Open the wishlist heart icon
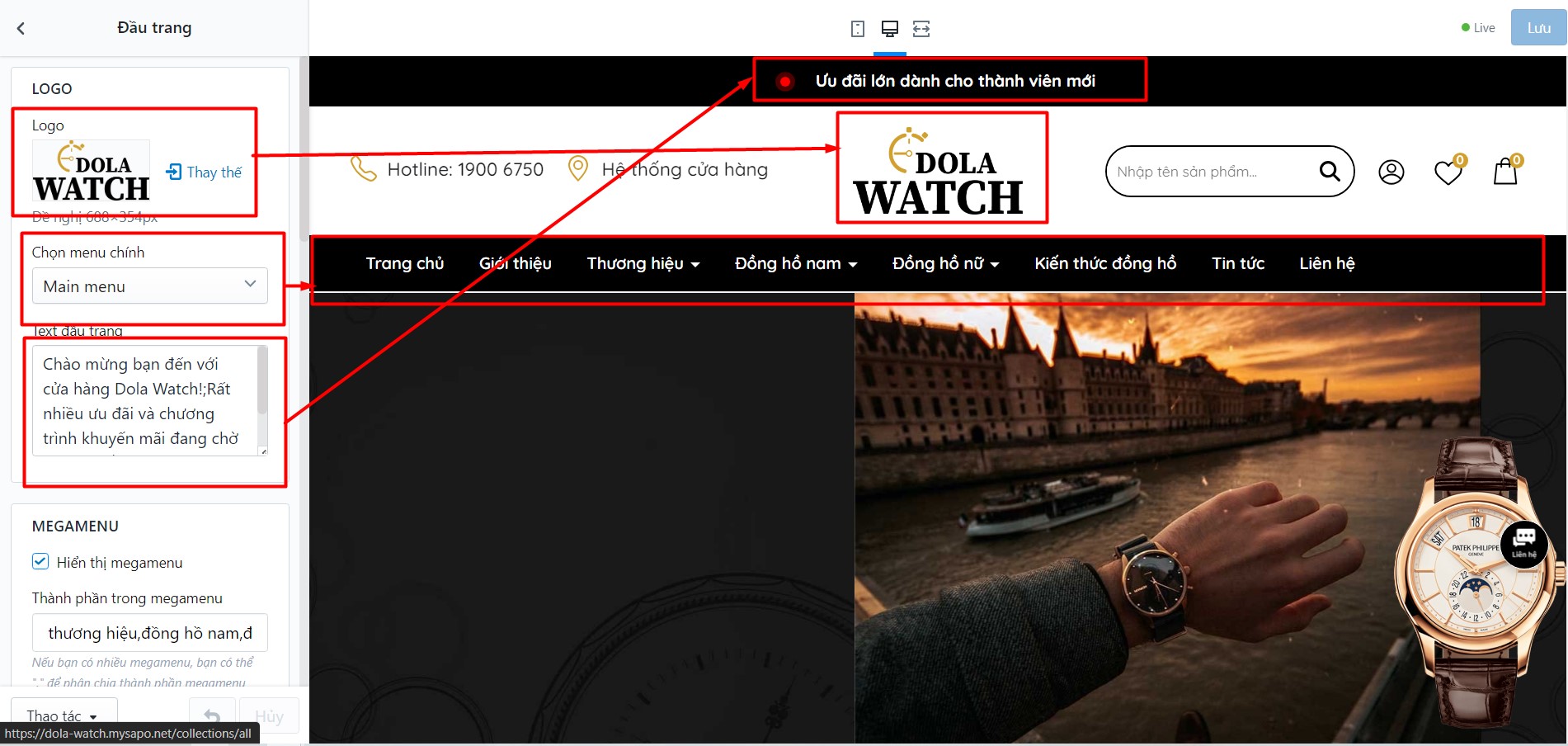This screenshot has width=1568, height=746. (x=1448, y=171)
